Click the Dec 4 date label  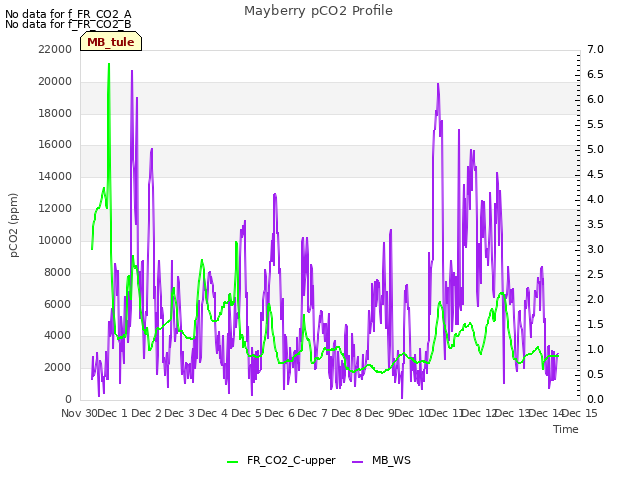pyautogui.click(x=213, y=413)
